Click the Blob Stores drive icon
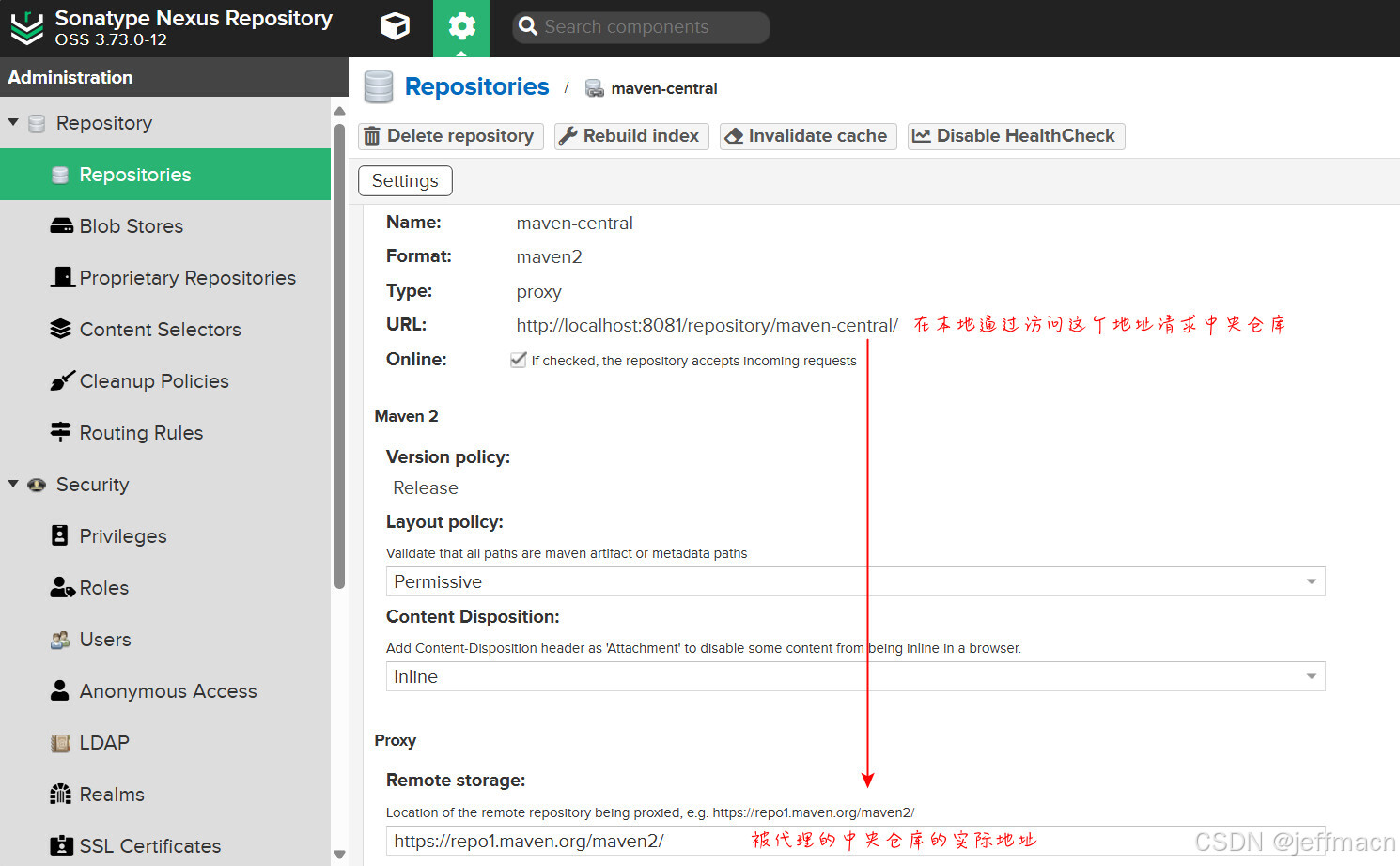The image size is (1400, 866). tap(61, 226)
